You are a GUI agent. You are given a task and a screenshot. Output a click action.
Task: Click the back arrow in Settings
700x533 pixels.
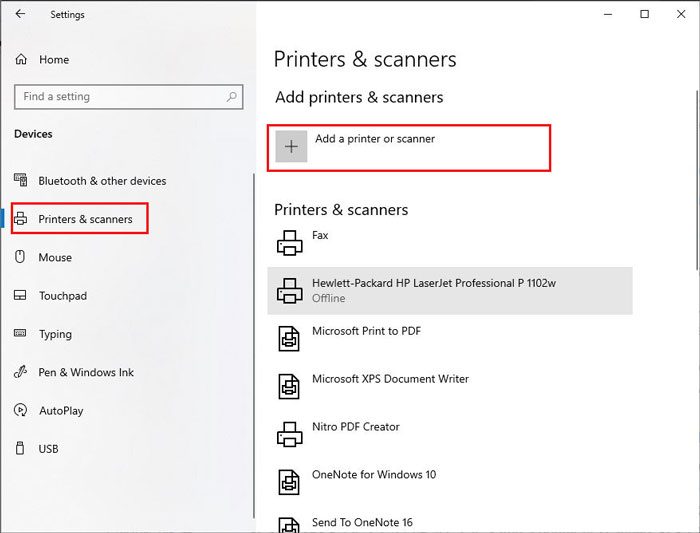[20, 14]
